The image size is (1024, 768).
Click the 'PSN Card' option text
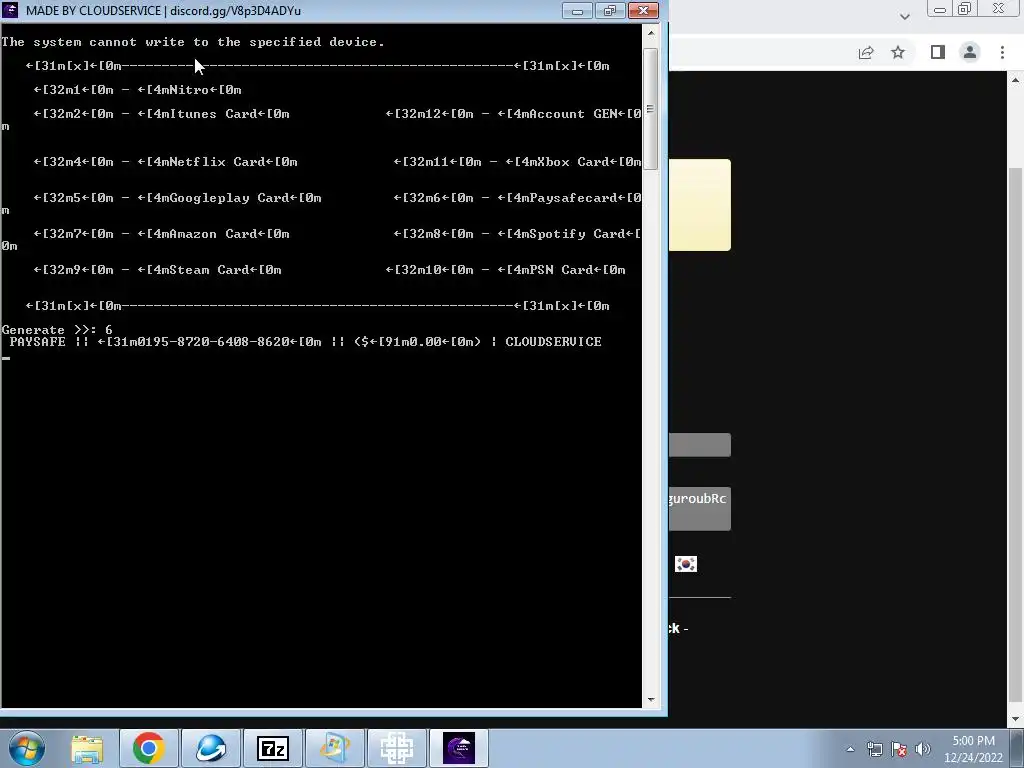point(560,269)
